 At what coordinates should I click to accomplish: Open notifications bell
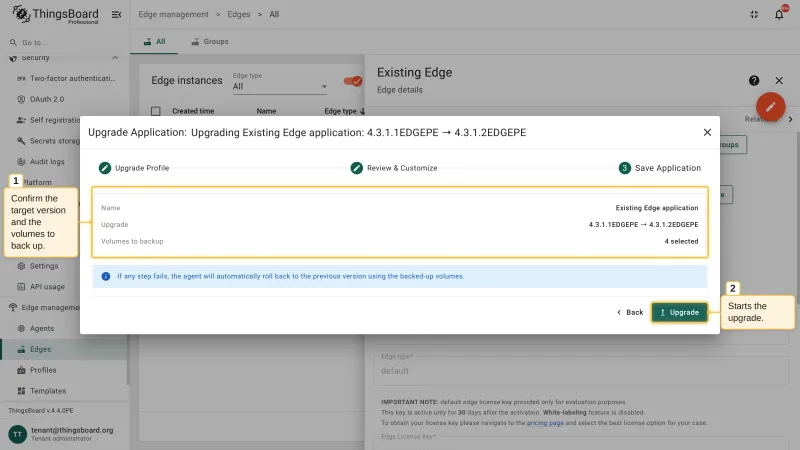[x=779, y=14]
